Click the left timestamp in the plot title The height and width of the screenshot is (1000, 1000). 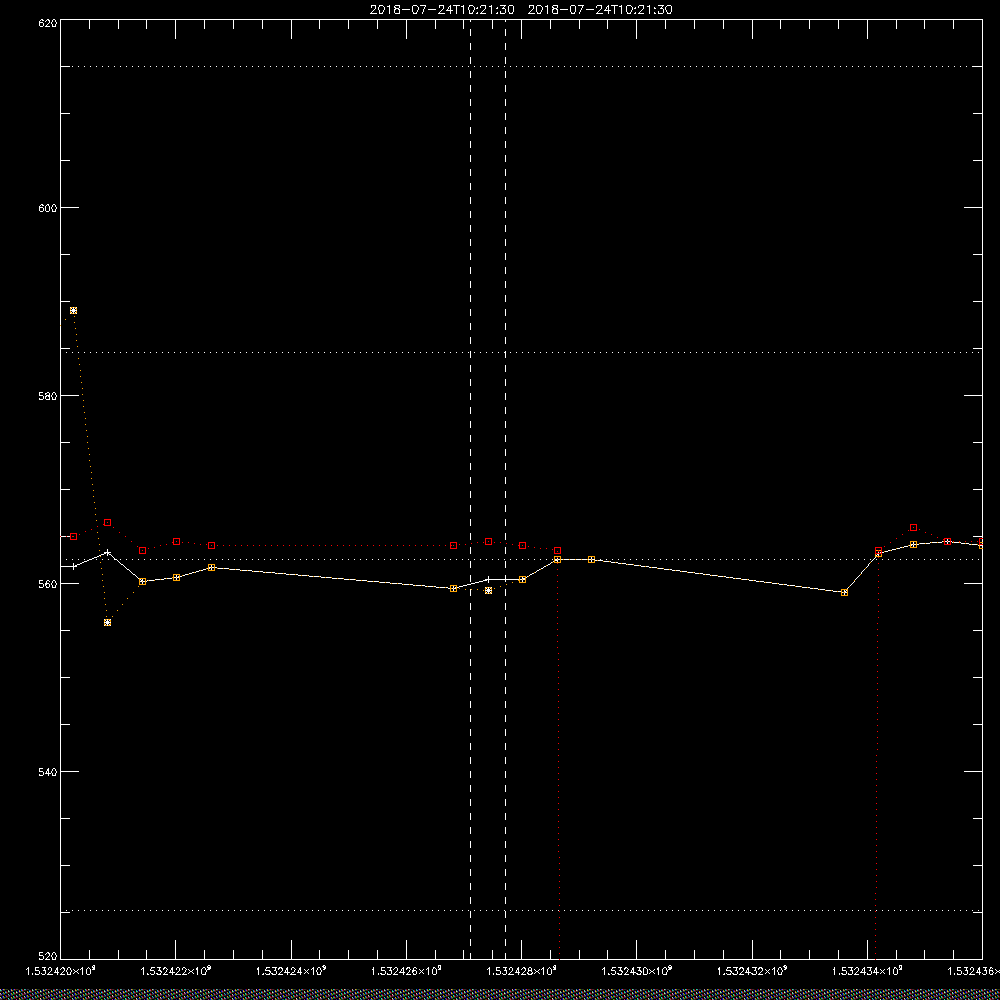coord(442,10)
